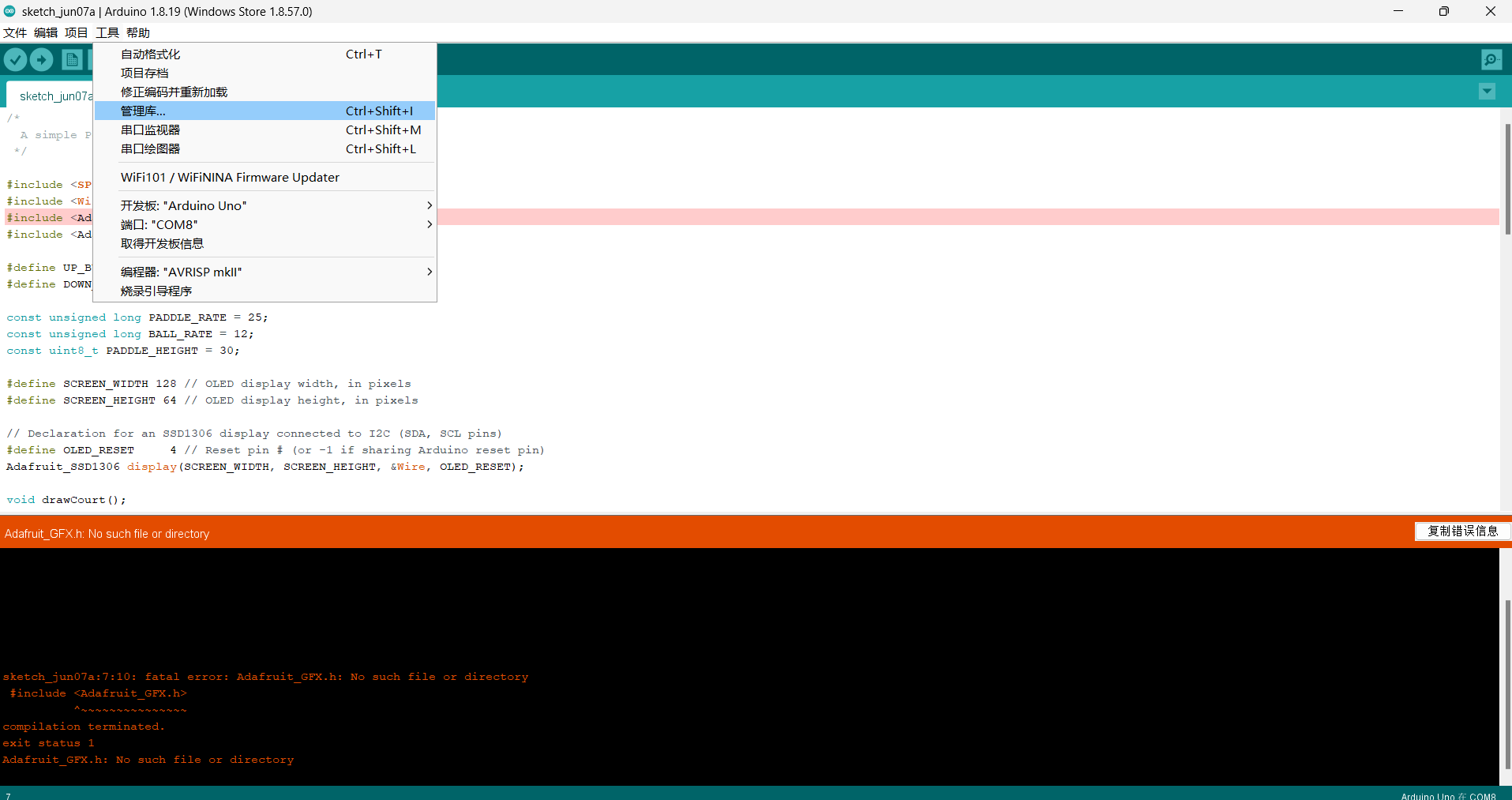Viewport: 1512px width, 800px height.
Task: Open the tab options dropdown arrow
Action: tap(1487, 92)
